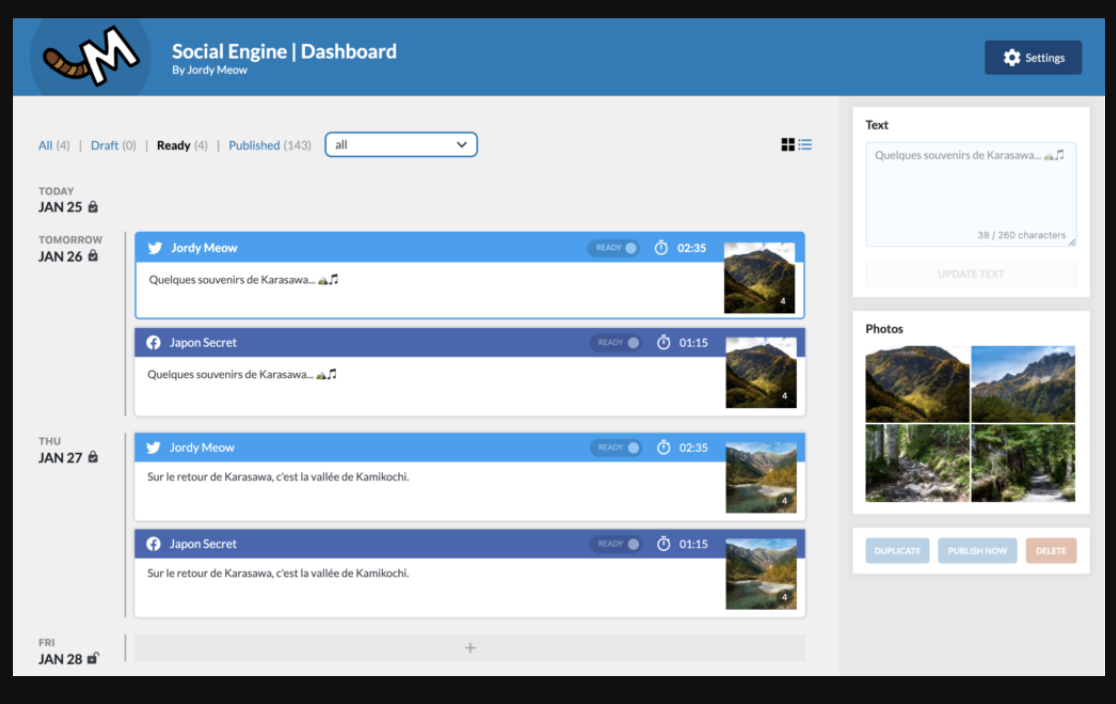Click Facebook icon on Jan 27 Japon Secret post
Viewport: 1116px width, 704px height.
click(153, 544)
